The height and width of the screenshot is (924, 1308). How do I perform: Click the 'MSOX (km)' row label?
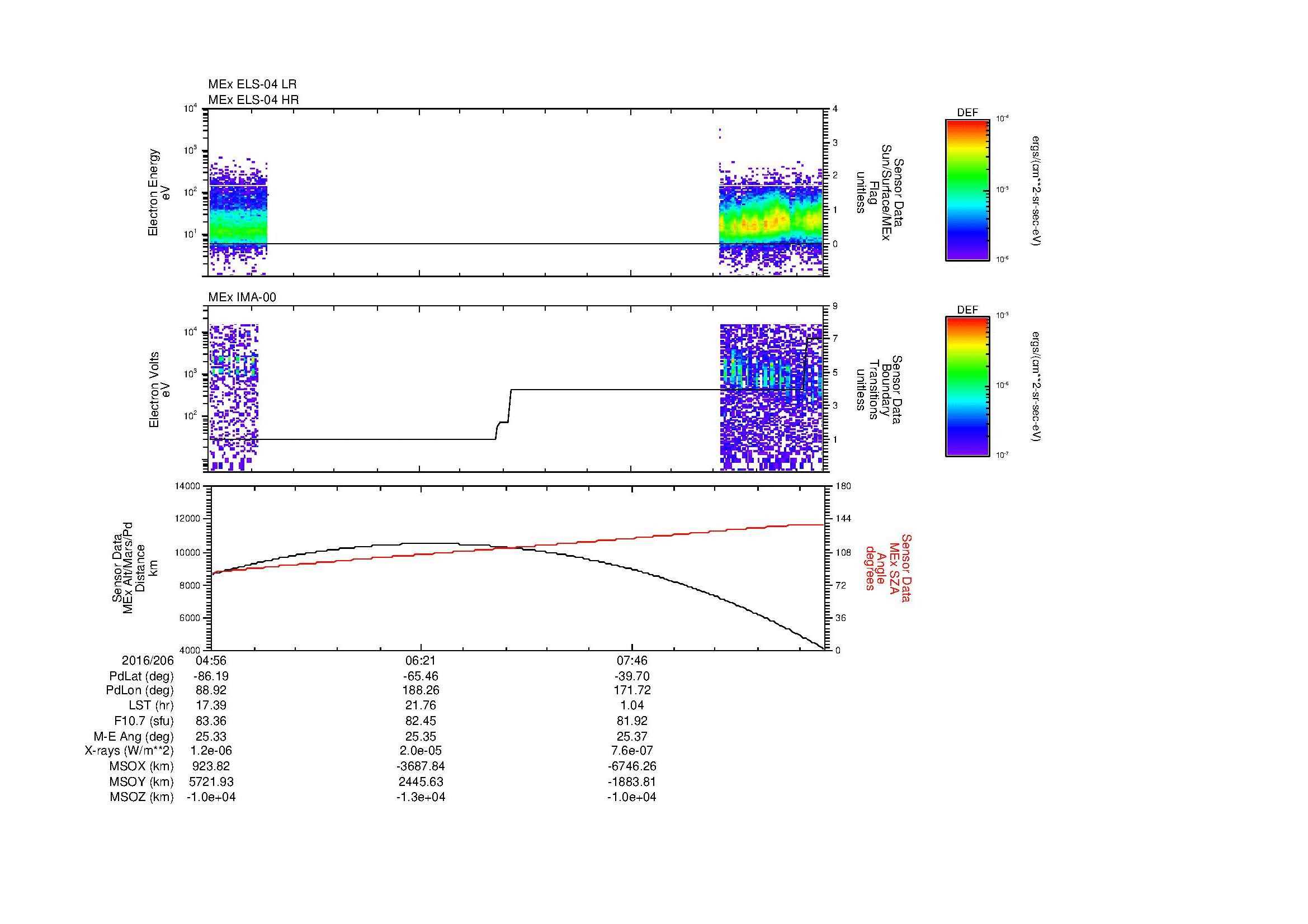click(x=141, y=766)
